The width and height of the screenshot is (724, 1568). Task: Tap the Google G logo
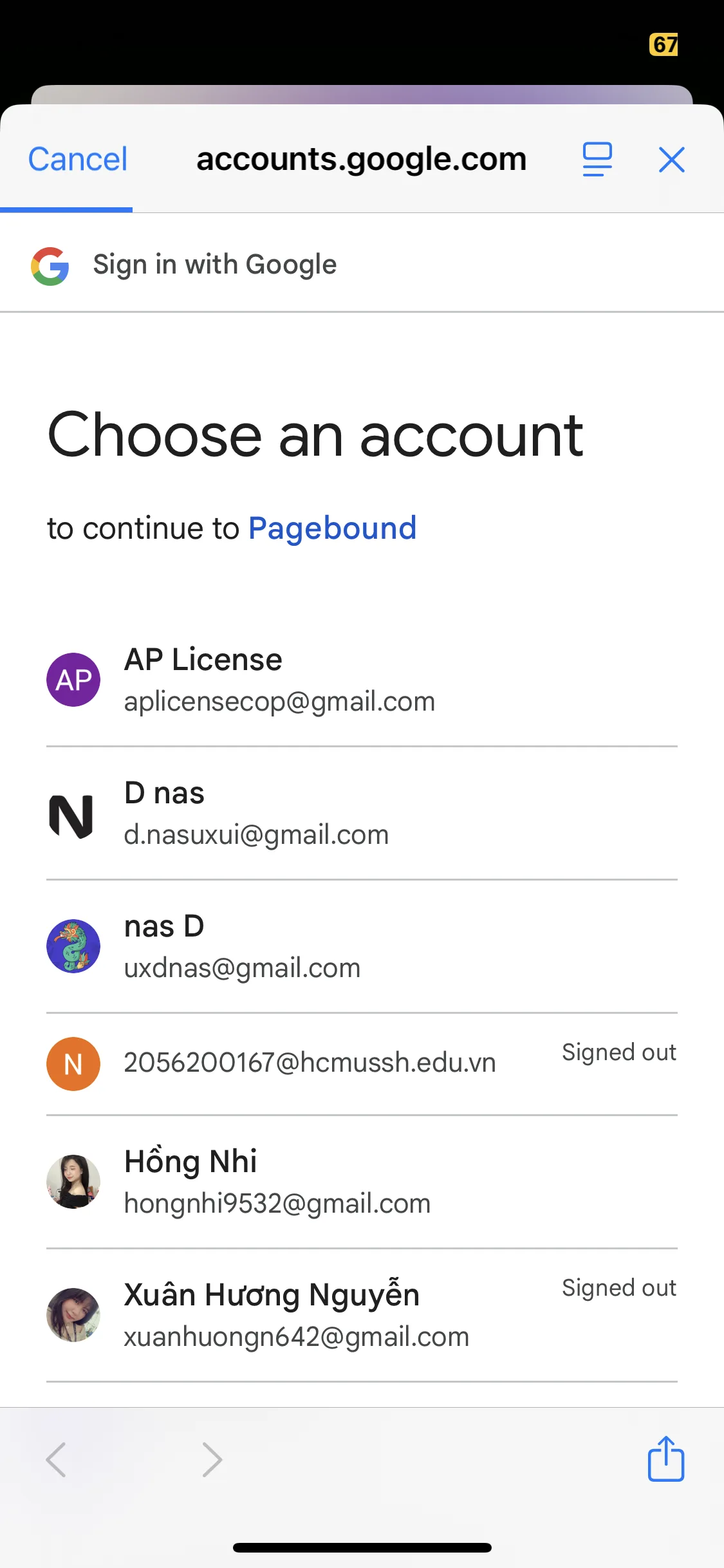click(x=50, y=266)
